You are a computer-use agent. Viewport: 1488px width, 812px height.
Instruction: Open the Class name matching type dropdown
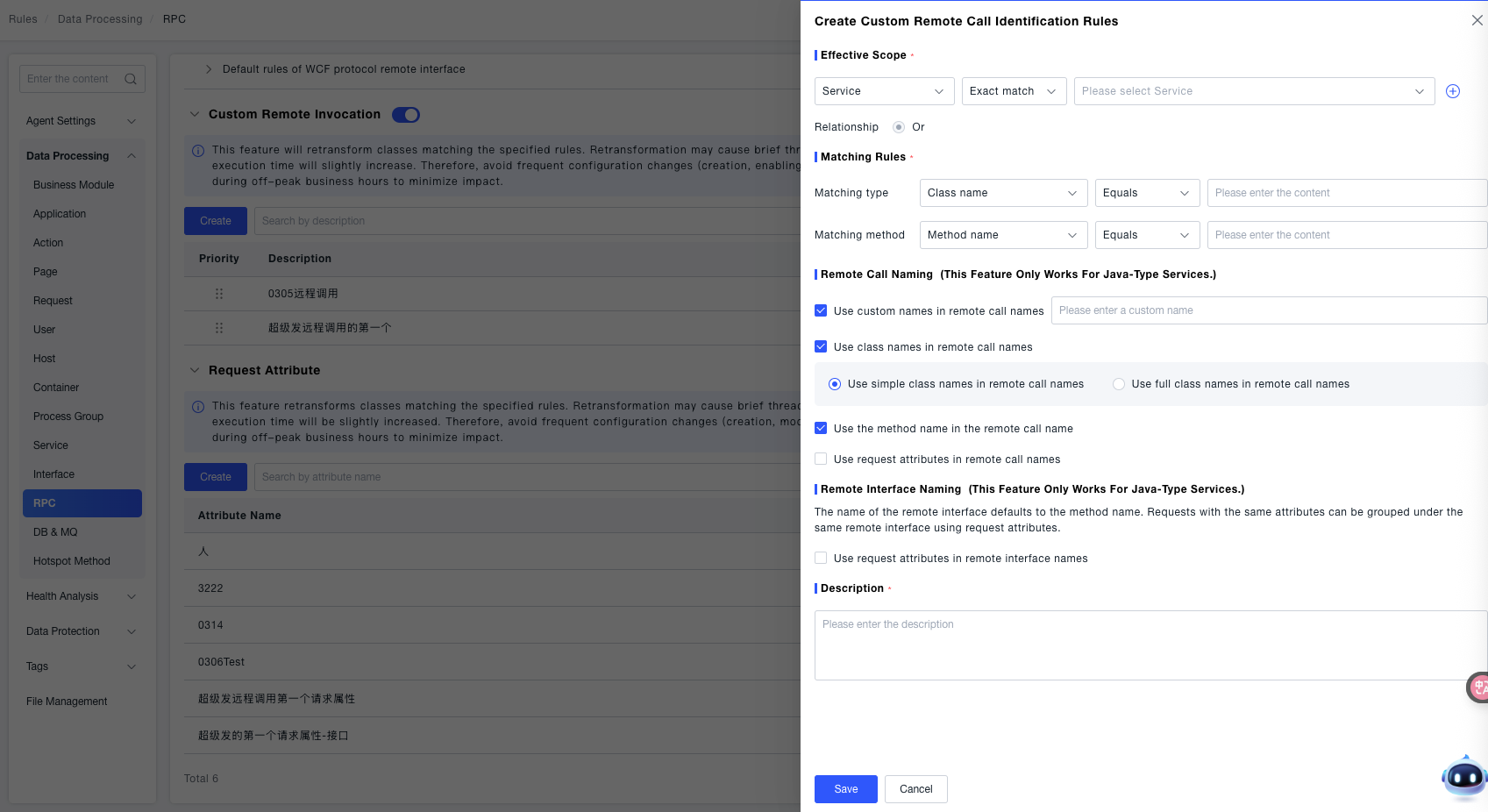click(x=1003, y=193)
